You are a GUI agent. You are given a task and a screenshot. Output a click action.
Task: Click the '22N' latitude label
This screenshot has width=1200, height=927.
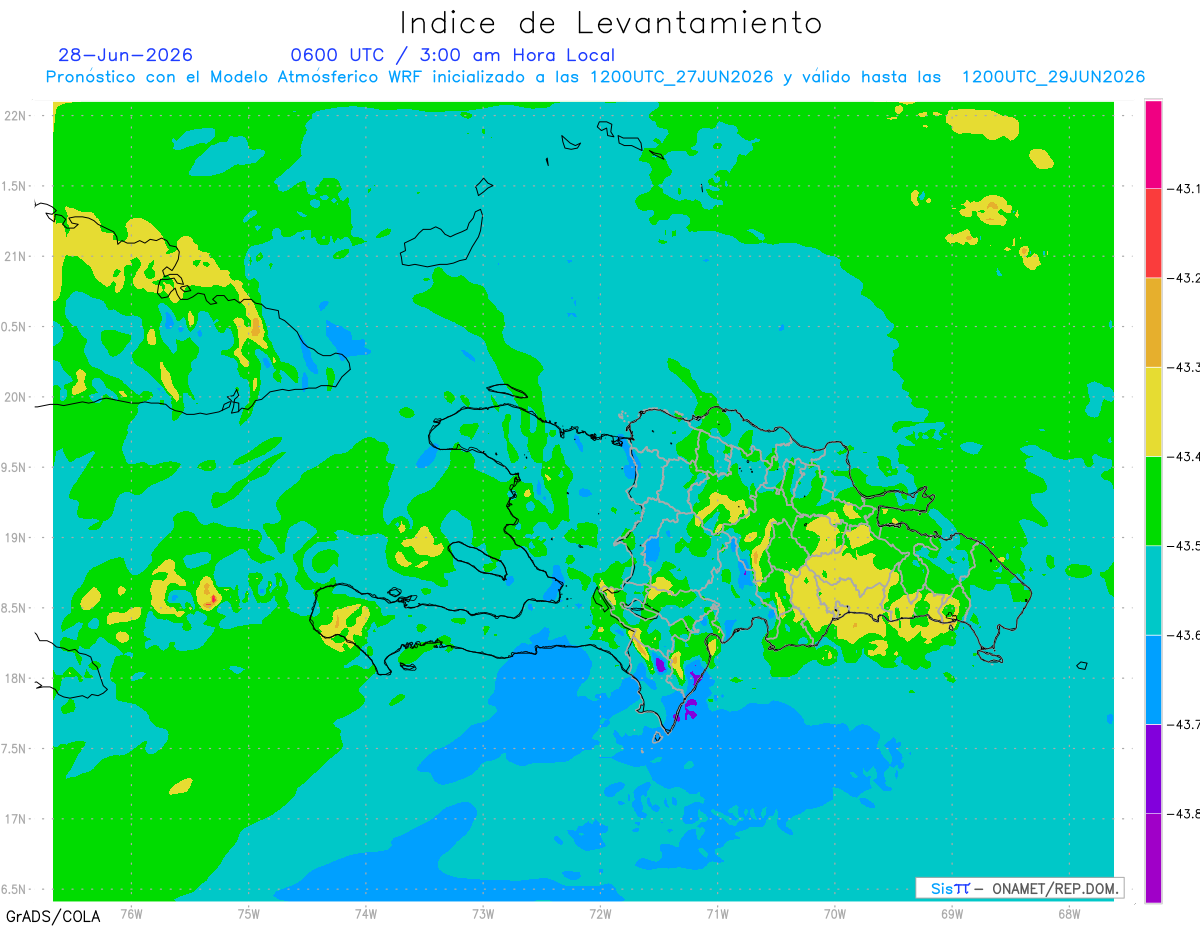point(17,116)
